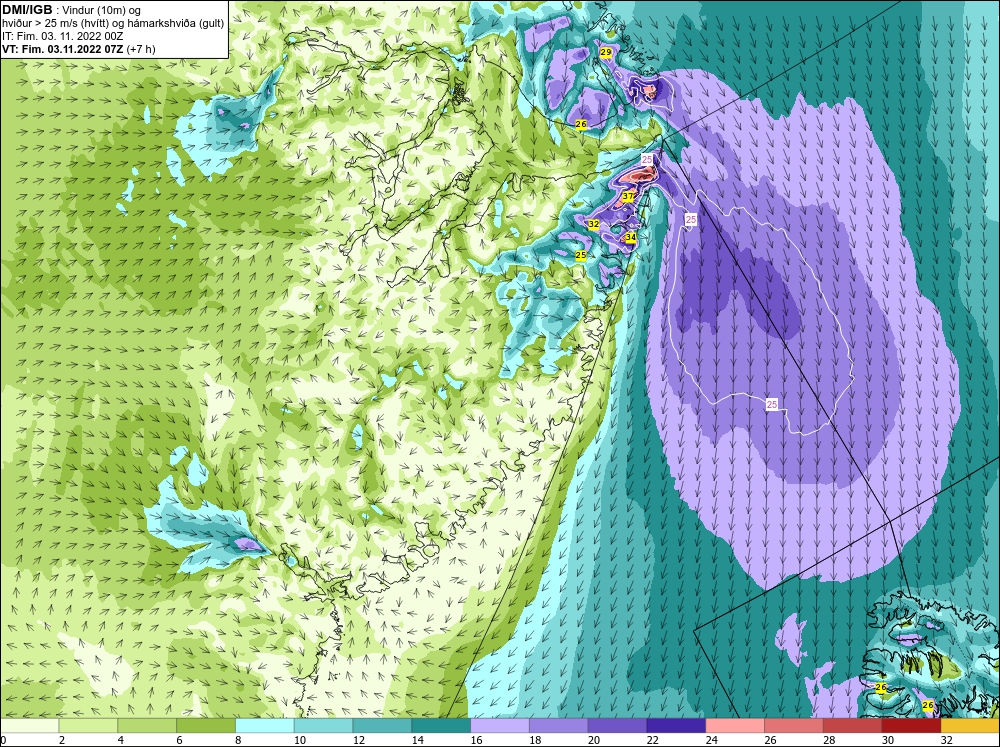
Task: Select the 2–4 m/s light green swatch
Action: click(x=88, y=726)
